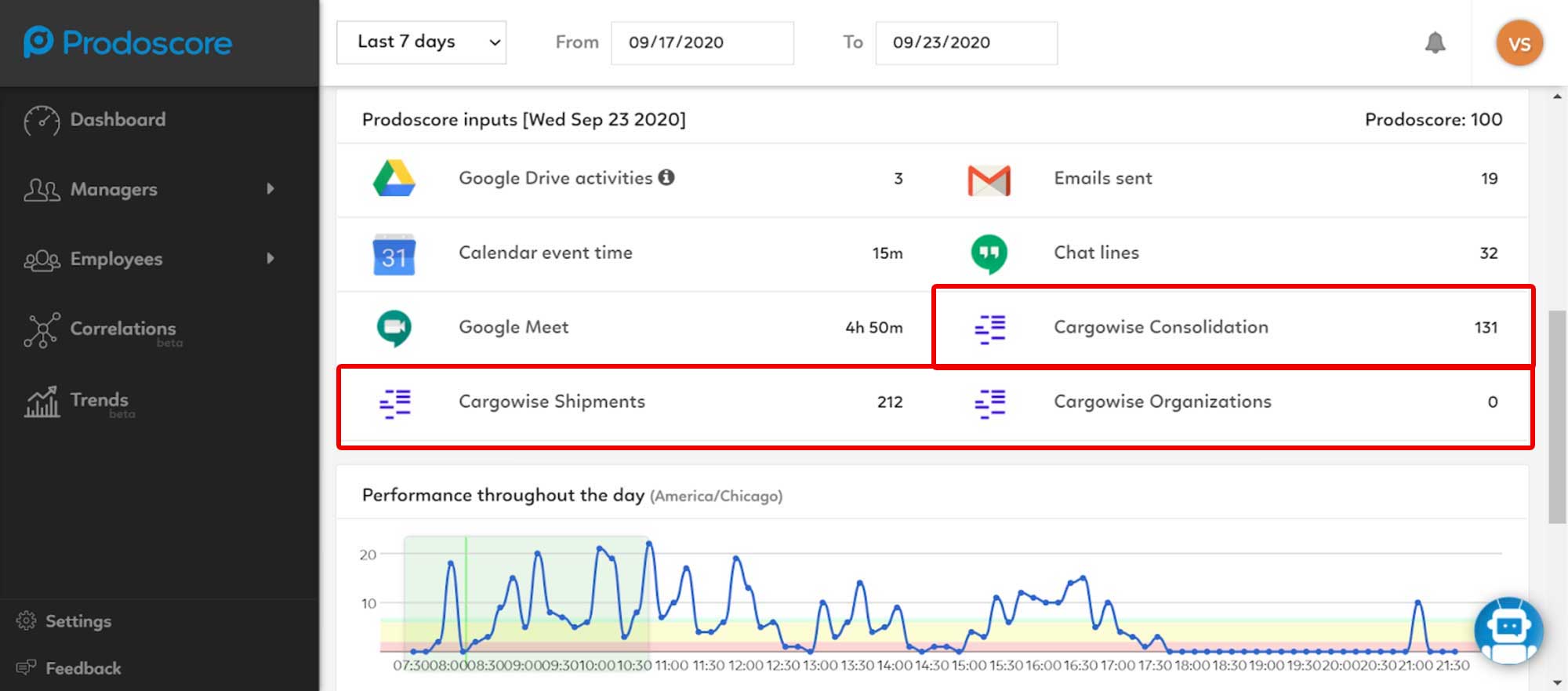Screen dimensions: 1568x691
Task: Expand the Managers submenu arrow
Action: 270,189
